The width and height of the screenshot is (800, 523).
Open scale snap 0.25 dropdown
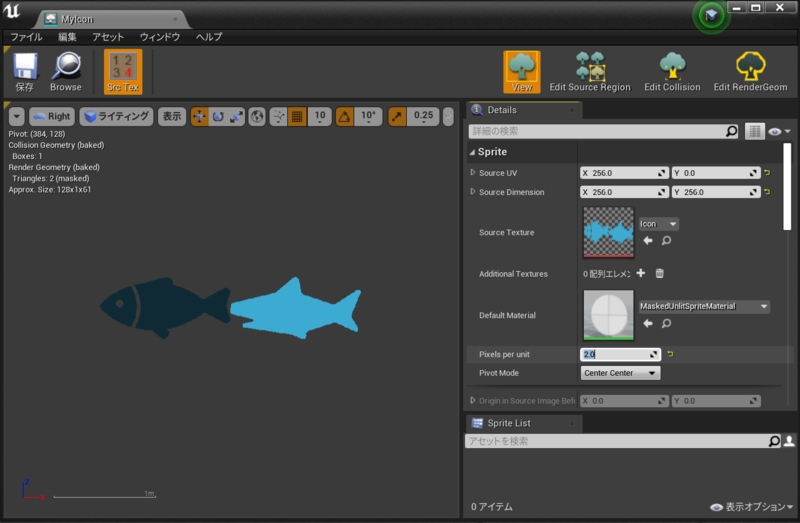pyautogui.click(x=423, y=116)
